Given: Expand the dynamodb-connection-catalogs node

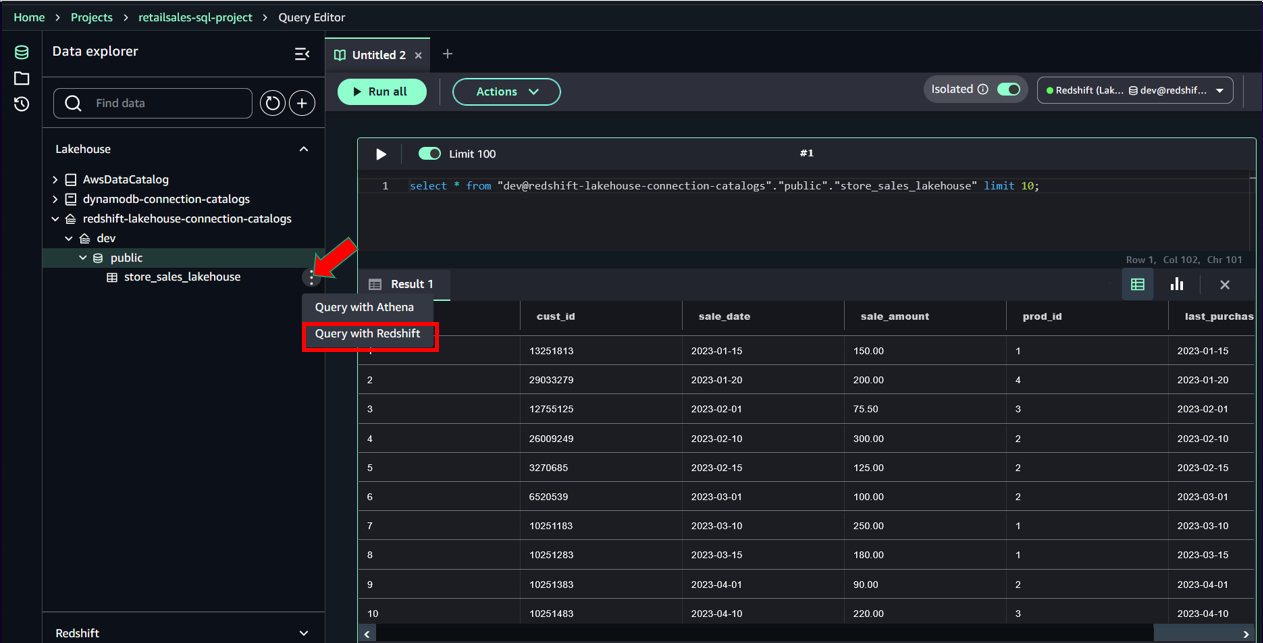Looking at the screenshot, I should coord(55,199).
